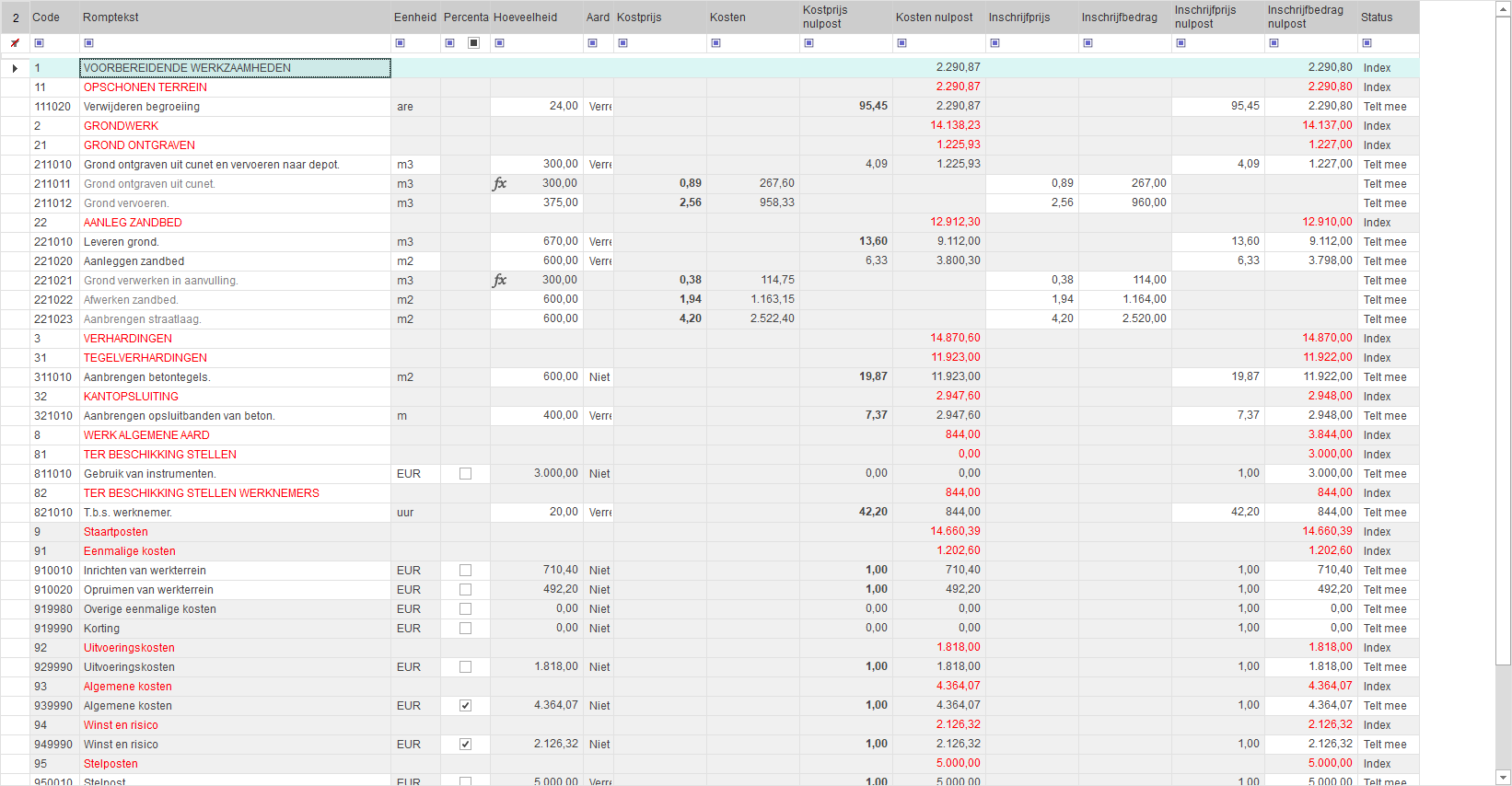This screenshot has width=1512, height=786.
Task: Untick Percenta checkbox for row 949990 Winst en risico
Action: click(465, 745)
